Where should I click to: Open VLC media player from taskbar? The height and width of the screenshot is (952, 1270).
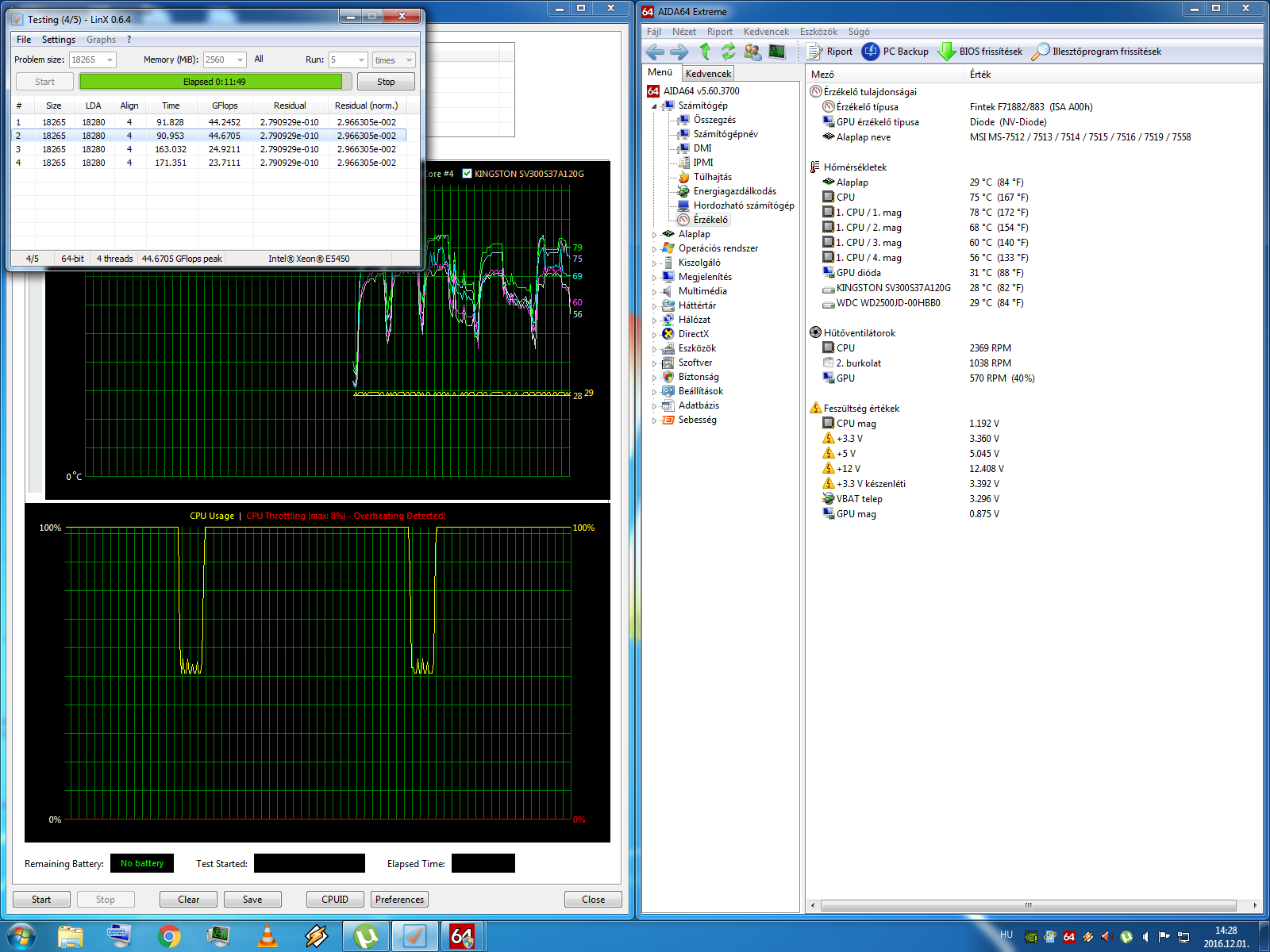coord(267,937)
